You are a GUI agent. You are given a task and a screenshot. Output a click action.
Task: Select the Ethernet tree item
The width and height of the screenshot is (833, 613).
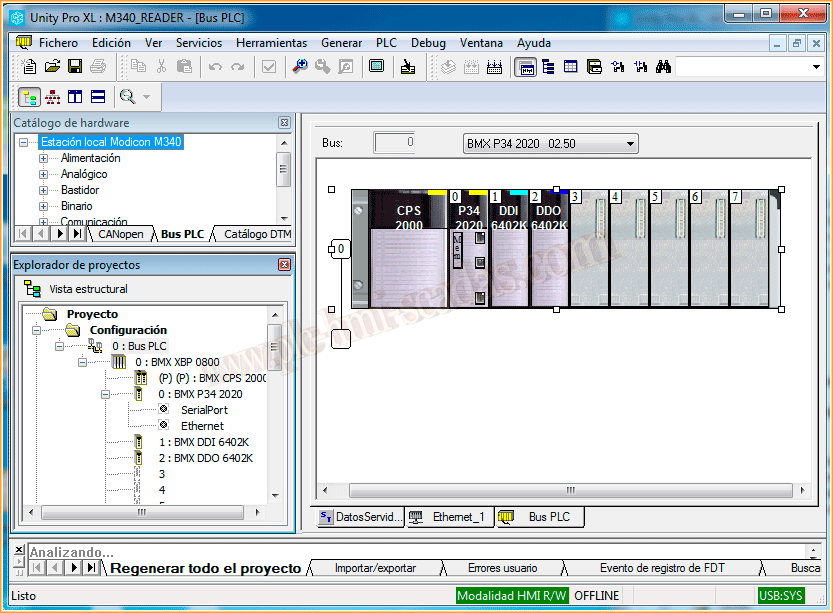point(202,426)
